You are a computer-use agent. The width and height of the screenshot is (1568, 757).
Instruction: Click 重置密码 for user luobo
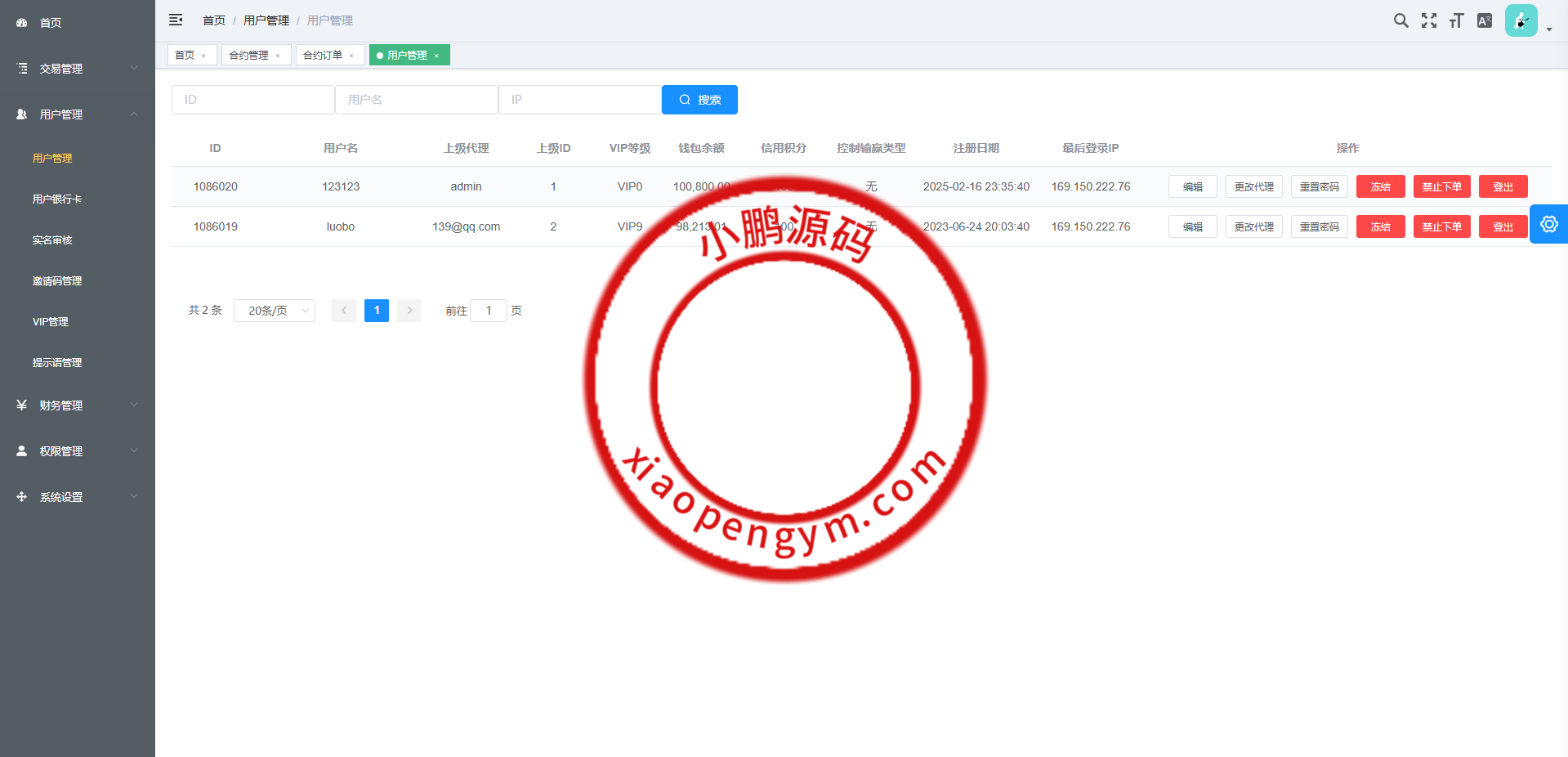click(x=1319, y=226)
